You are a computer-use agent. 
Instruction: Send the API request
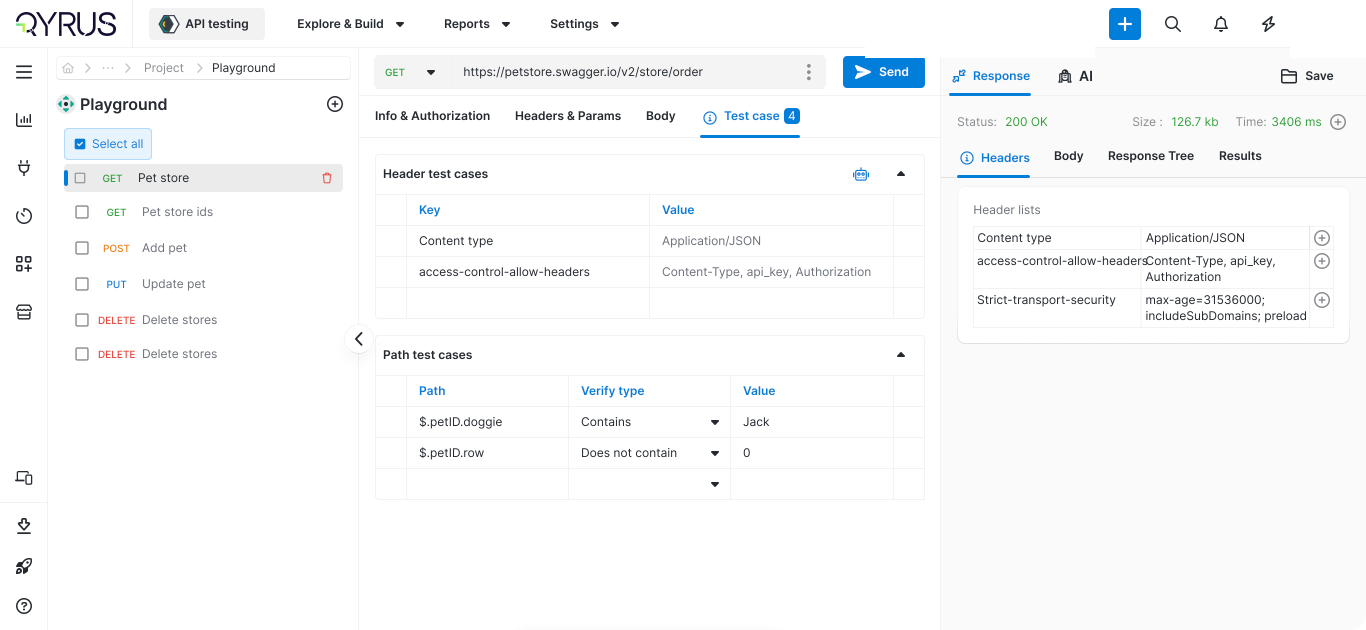[x=884, y=72]
